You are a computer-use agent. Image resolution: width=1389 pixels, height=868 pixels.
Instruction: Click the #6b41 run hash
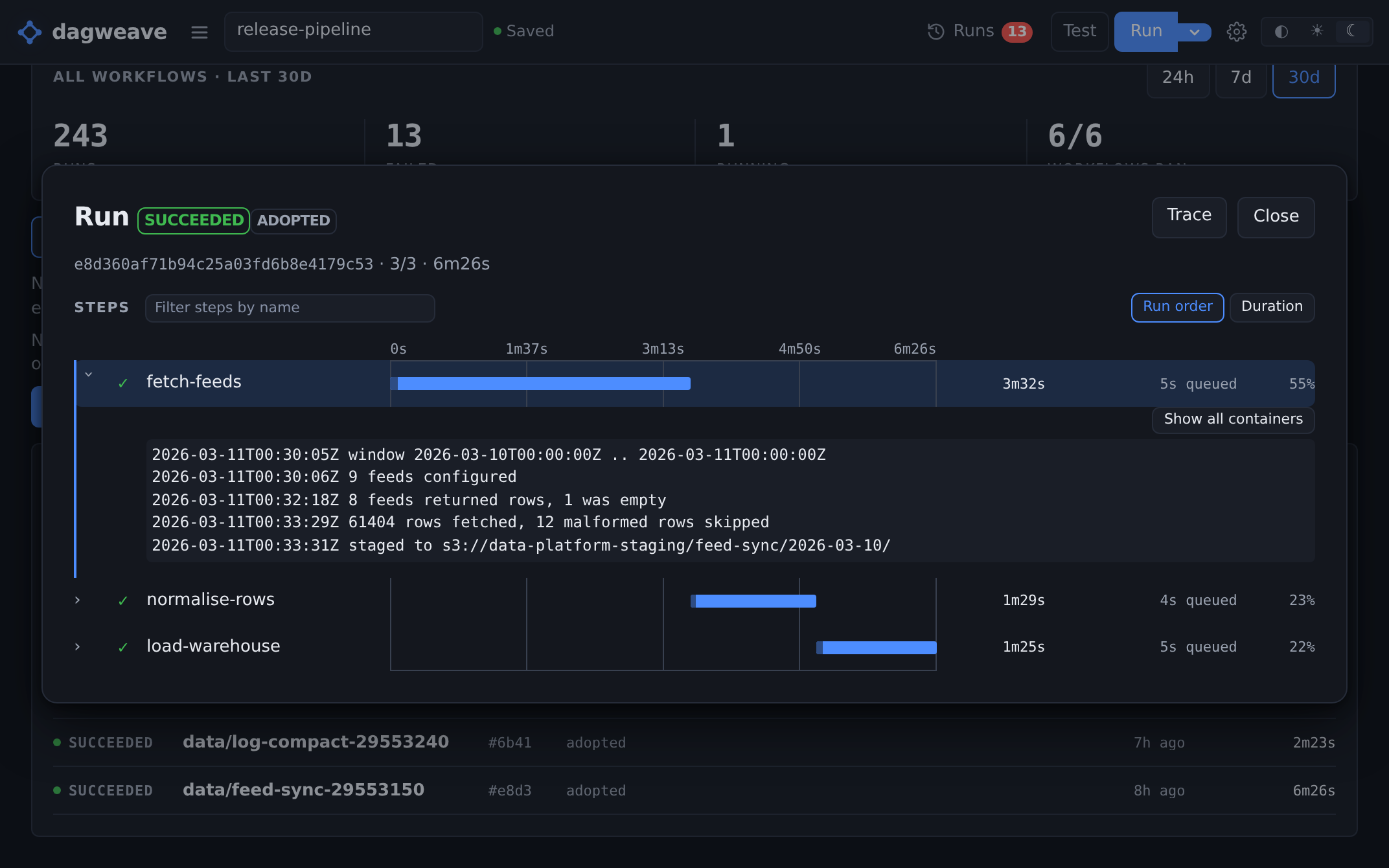(509, 743)
